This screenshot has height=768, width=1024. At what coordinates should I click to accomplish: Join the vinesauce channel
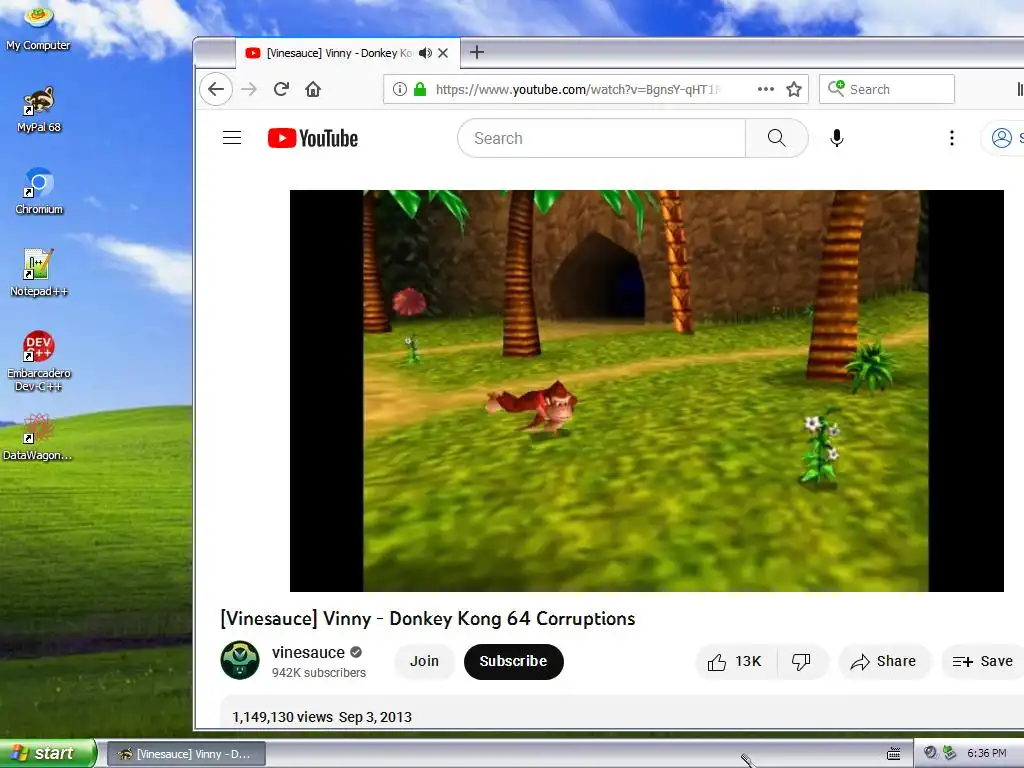click(424, 661)
